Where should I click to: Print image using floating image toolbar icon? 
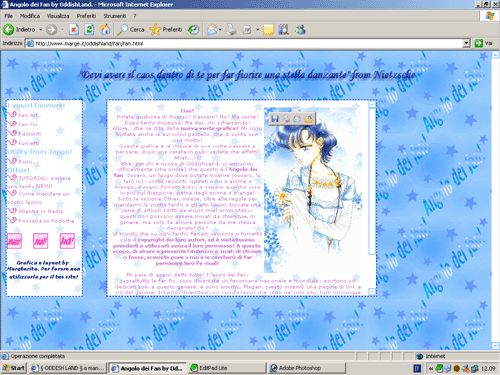pyautogui.click(x=286, y=119)
